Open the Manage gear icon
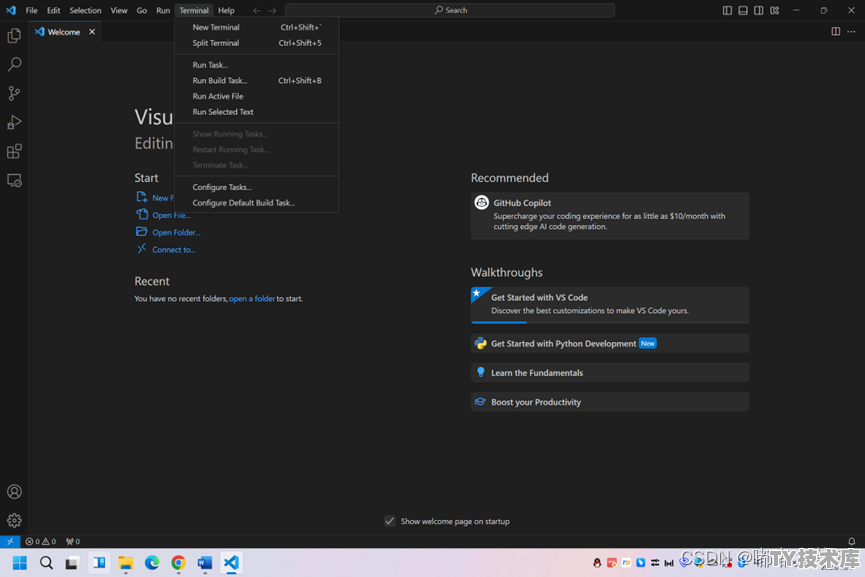865x577 pixels. click(x=14, y=520)
